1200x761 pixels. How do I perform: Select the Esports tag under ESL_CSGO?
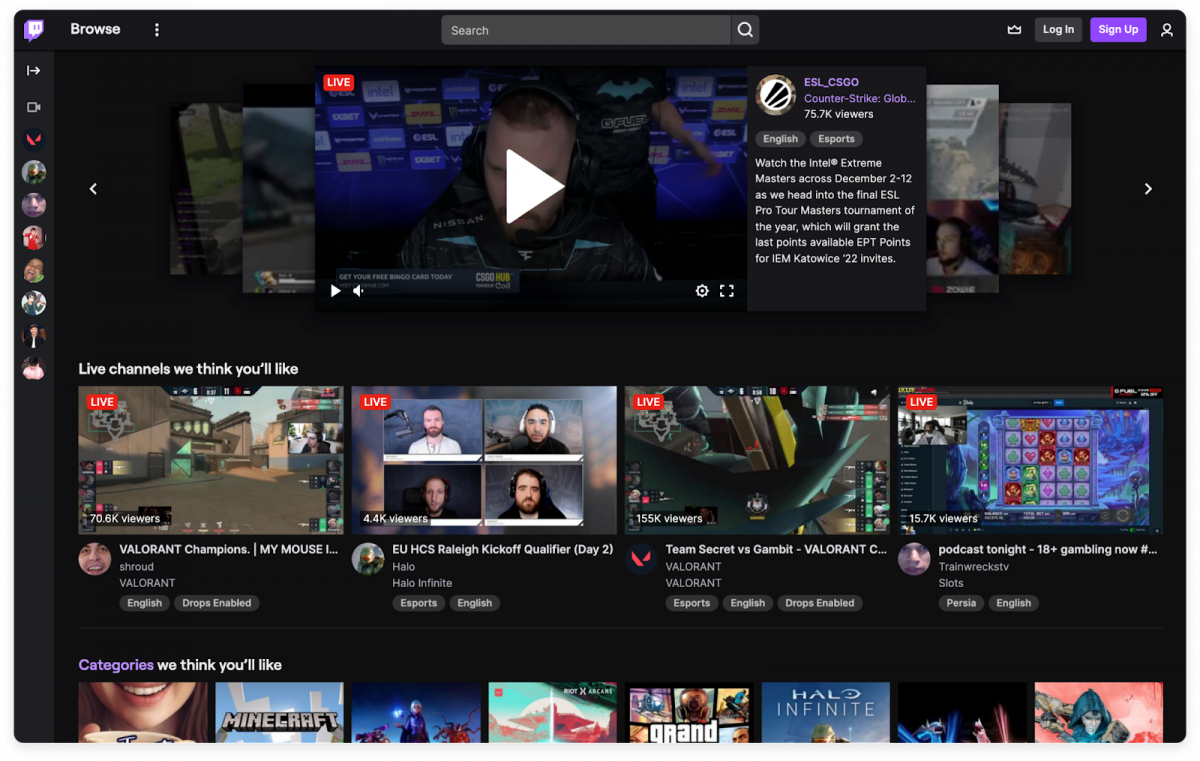836,139
